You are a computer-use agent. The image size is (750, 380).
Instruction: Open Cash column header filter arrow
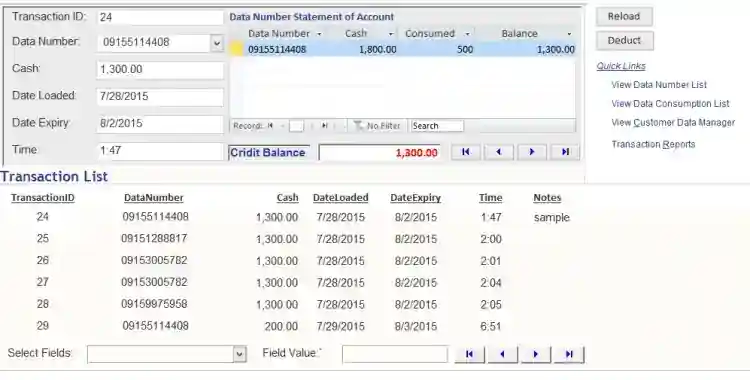click(x=391, y=34)
